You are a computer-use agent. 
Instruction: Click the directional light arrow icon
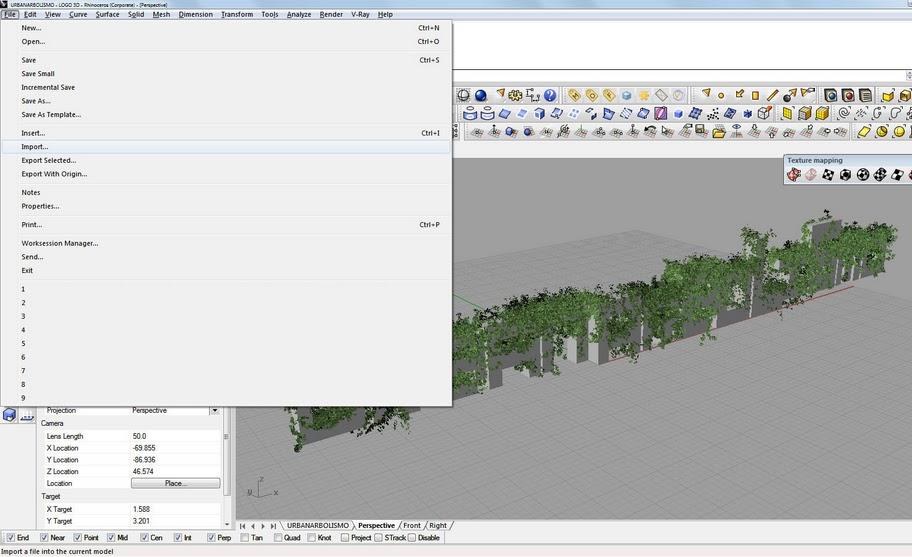739,94
